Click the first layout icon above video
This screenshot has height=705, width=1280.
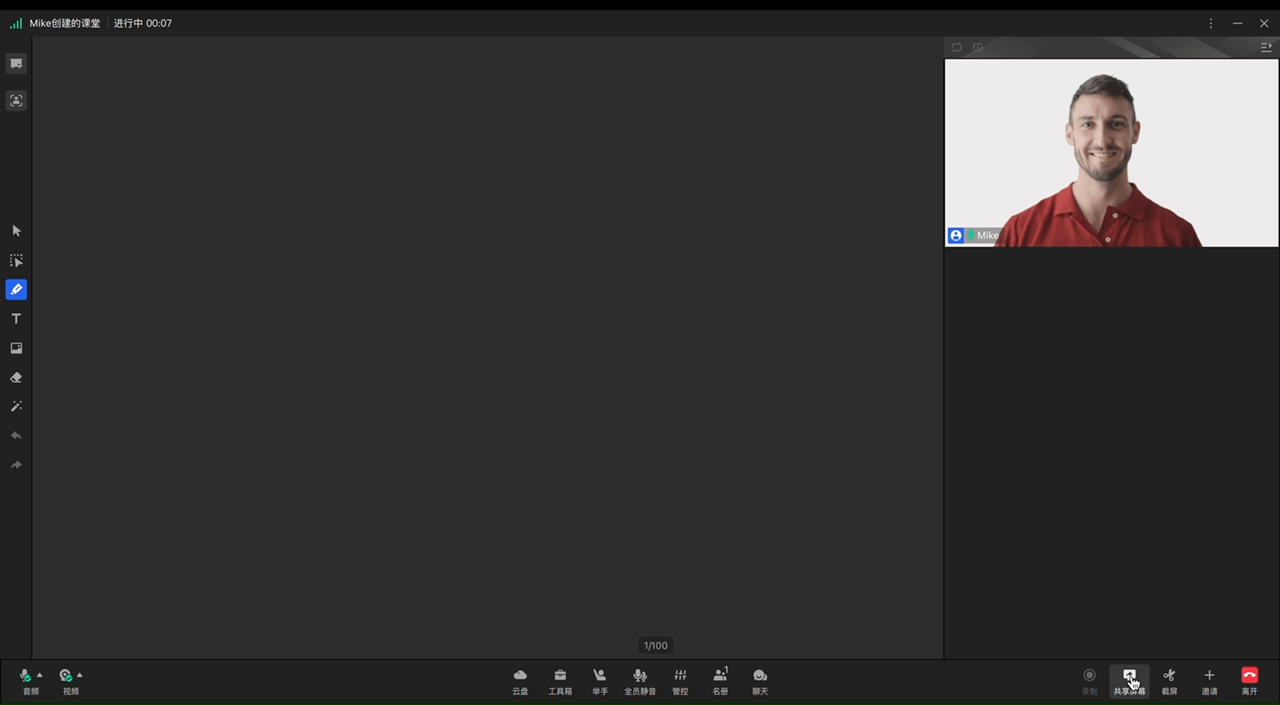point(957,47)
